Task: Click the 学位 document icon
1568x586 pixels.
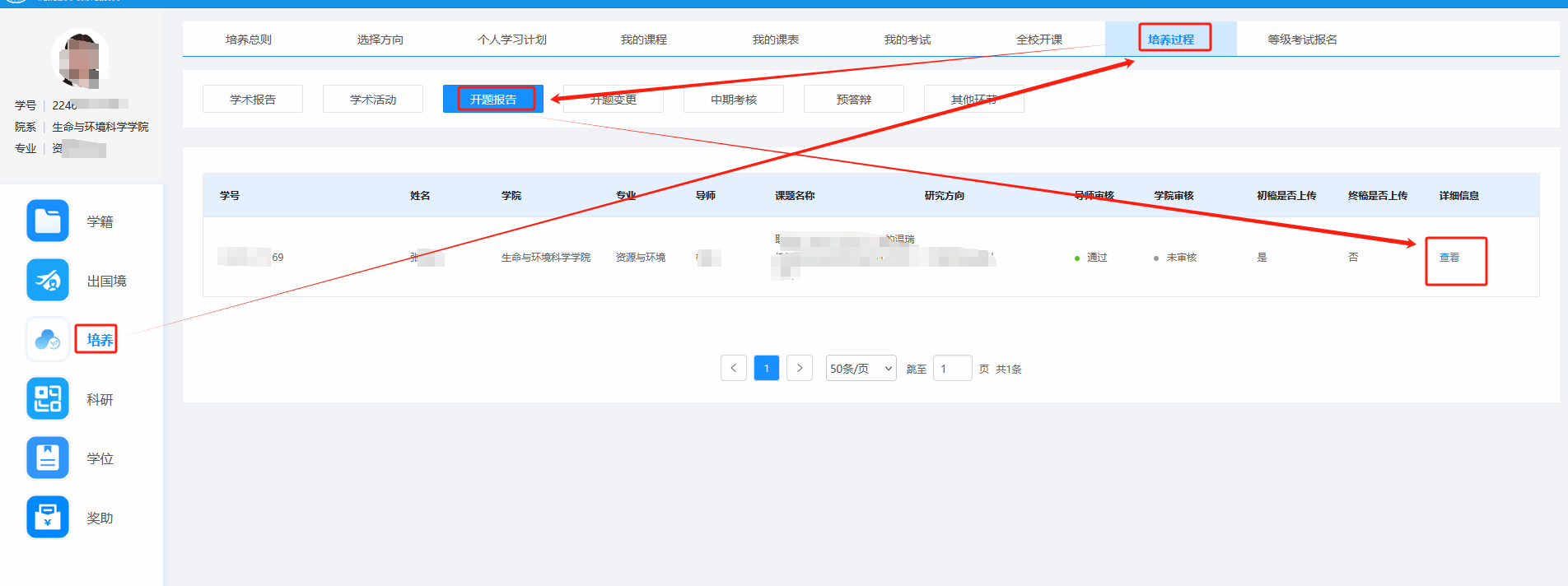Action: pyautogui.click(x=48, y=458)
